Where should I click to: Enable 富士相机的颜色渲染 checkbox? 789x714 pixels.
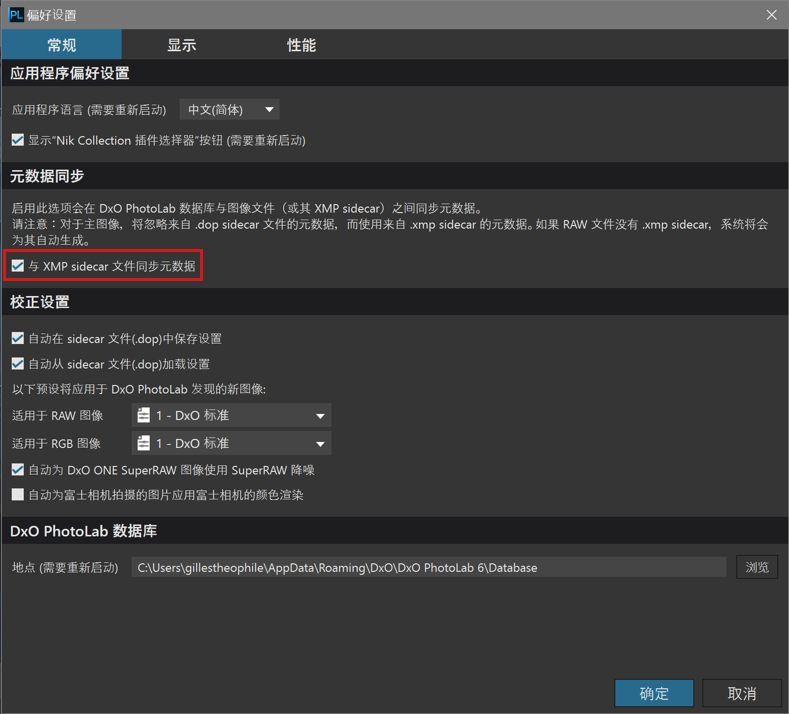(x=18, y=495)
